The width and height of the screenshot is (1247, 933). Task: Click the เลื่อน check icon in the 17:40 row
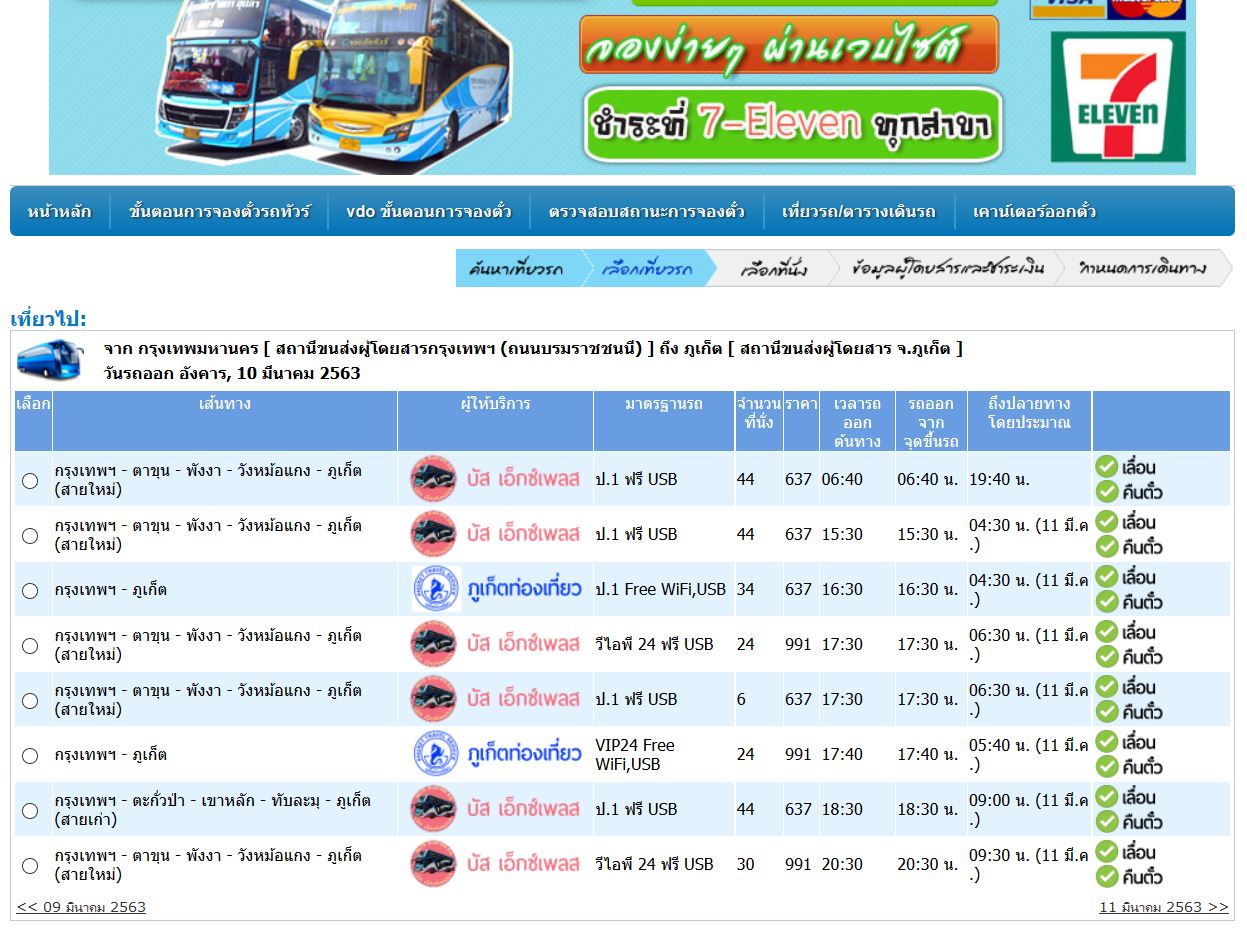click(1106, 741)
